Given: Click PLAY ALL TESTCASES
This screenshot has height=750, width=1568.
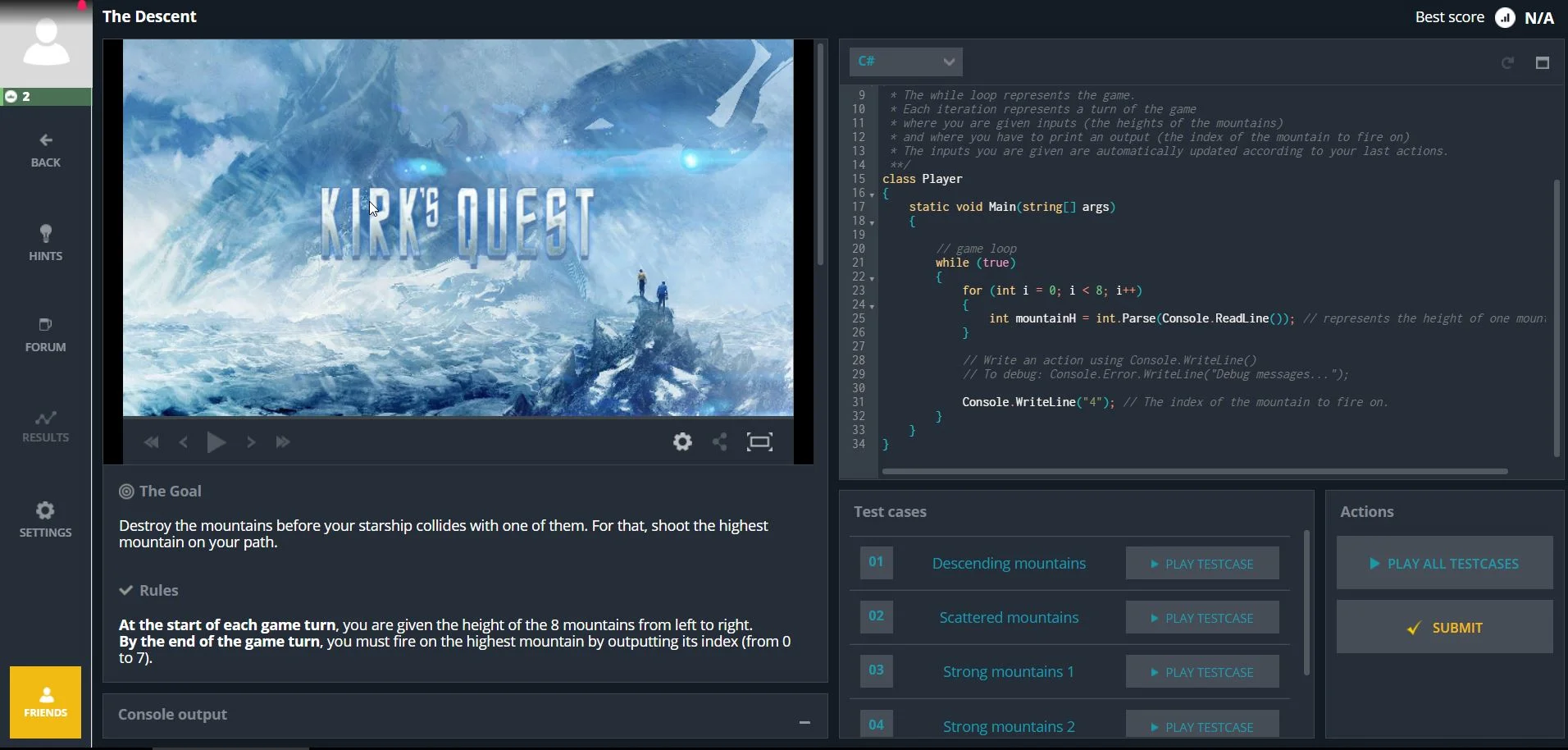Looking at the screenshot, I should [1444, 564].
